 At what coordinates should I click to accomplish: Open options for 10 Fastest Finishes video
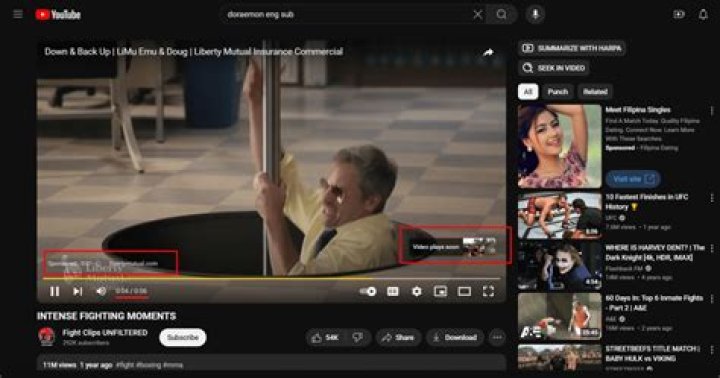coord(712,198)
